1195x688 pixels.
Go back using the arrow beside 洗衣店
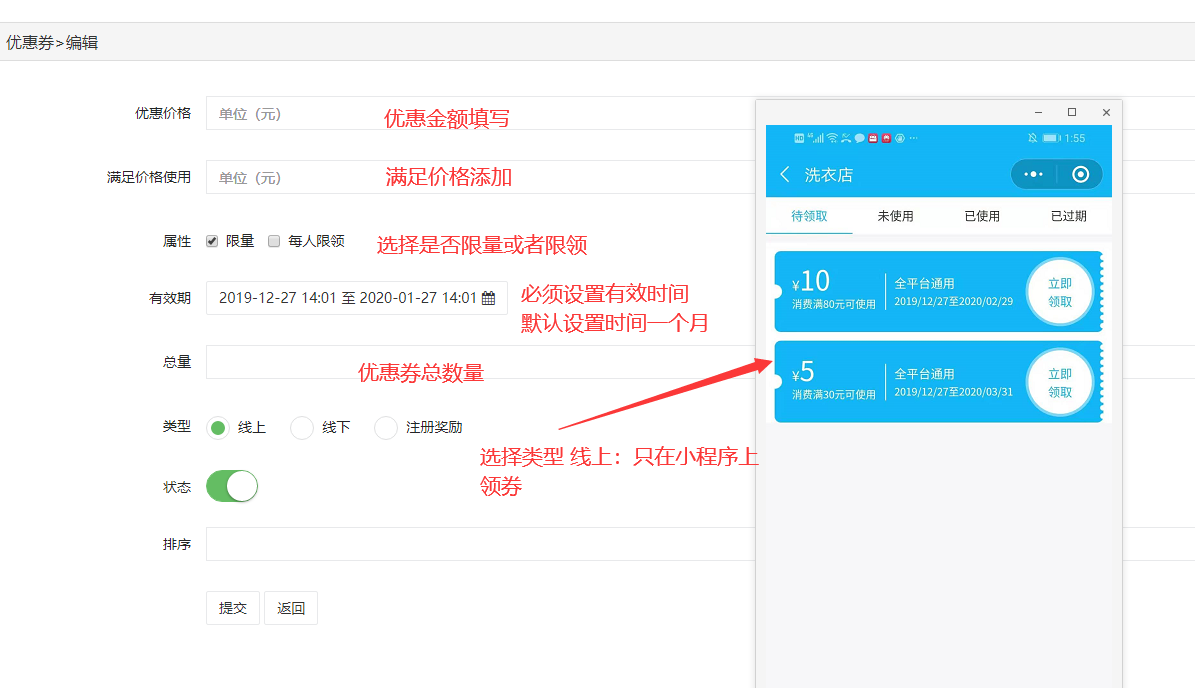click(x=785, y=174)
